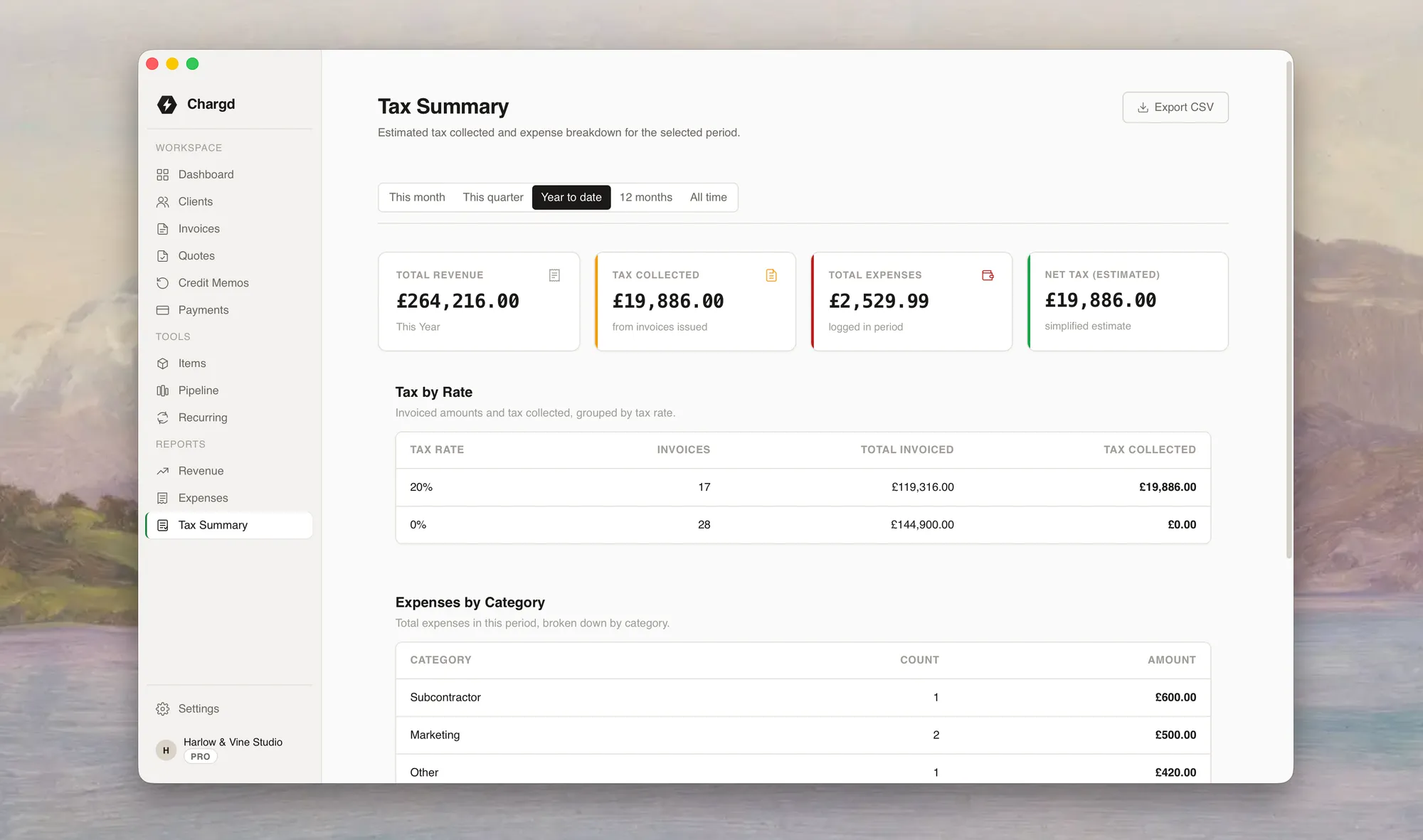Image resolution: width=1423 pixels, height=840 pixels.
Task: Click the Recurring refresh icon
Action: (x=163, y=418)
